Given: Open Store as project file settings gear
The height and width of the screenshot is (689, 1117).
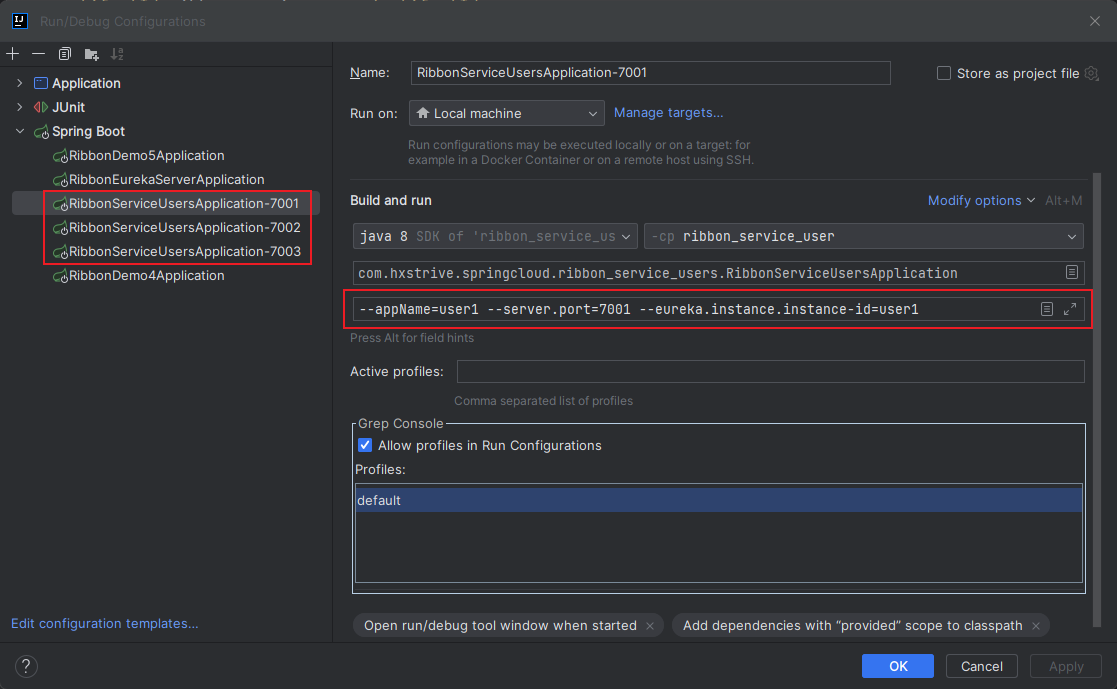Looking at the screenshot, I should pos(1091,73).
